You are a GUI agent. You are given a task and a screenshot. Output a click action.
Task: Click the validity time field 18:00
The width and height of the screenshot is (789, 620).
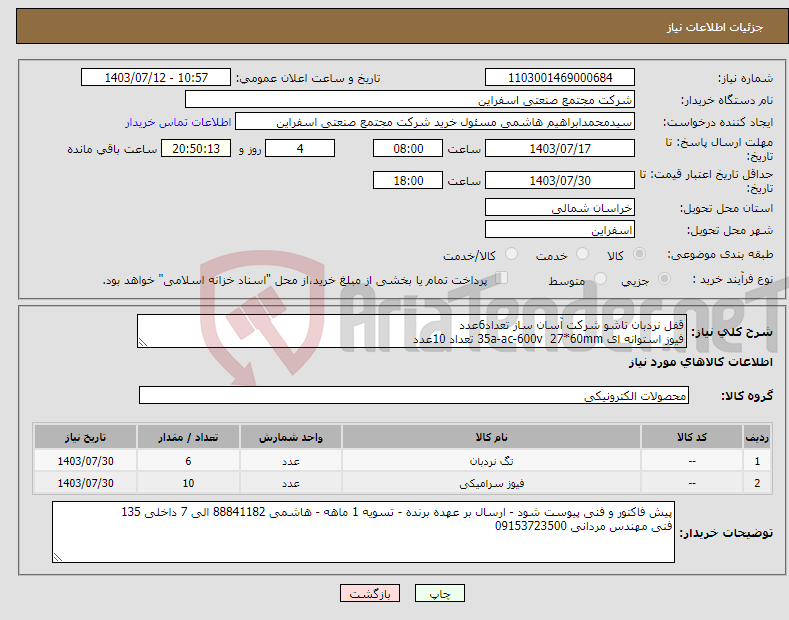pyautogui.click(x=408, y=180)
